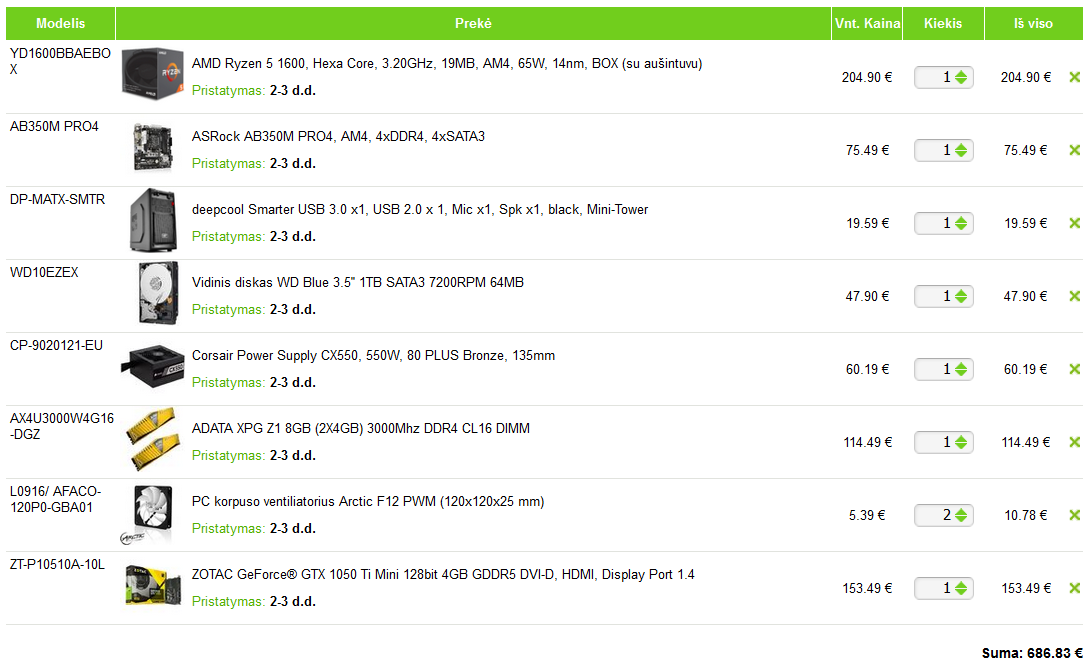Open Arctic F12 fan thumbnail
Screen dimensions: 1090x670
pyautogui.click(x=147, y=515)
